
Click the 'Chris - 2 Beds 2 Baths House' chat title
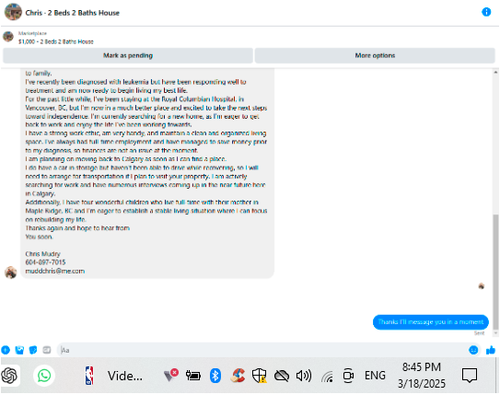[x=72, y=13]
